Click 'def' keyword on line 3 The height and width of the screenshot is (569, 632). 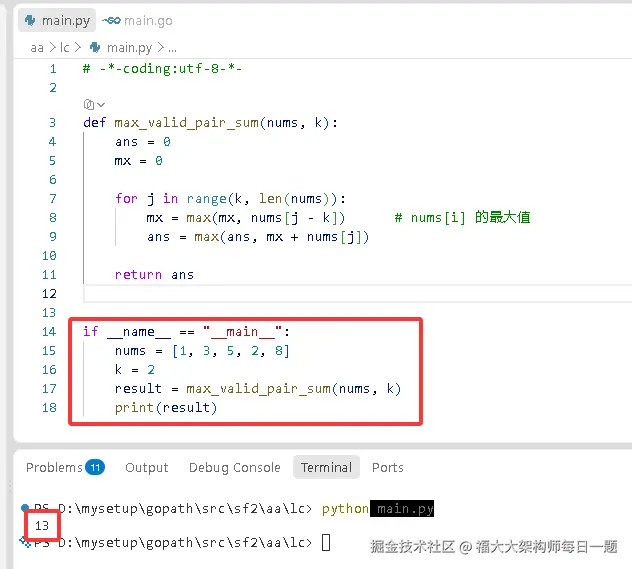[95, 122]
